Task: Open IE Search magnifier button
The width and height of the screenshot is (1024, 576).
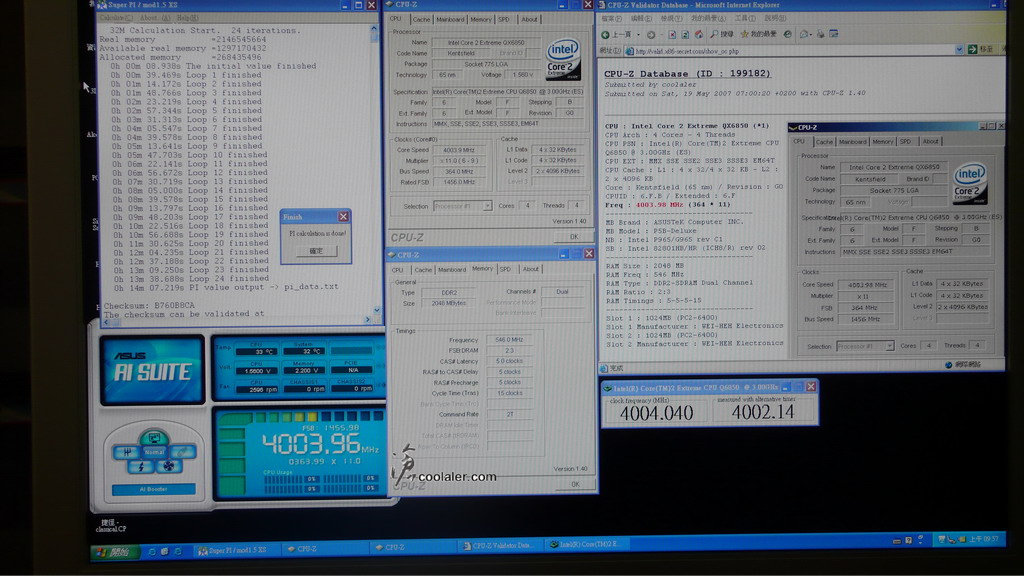Action: click(722, 35)
